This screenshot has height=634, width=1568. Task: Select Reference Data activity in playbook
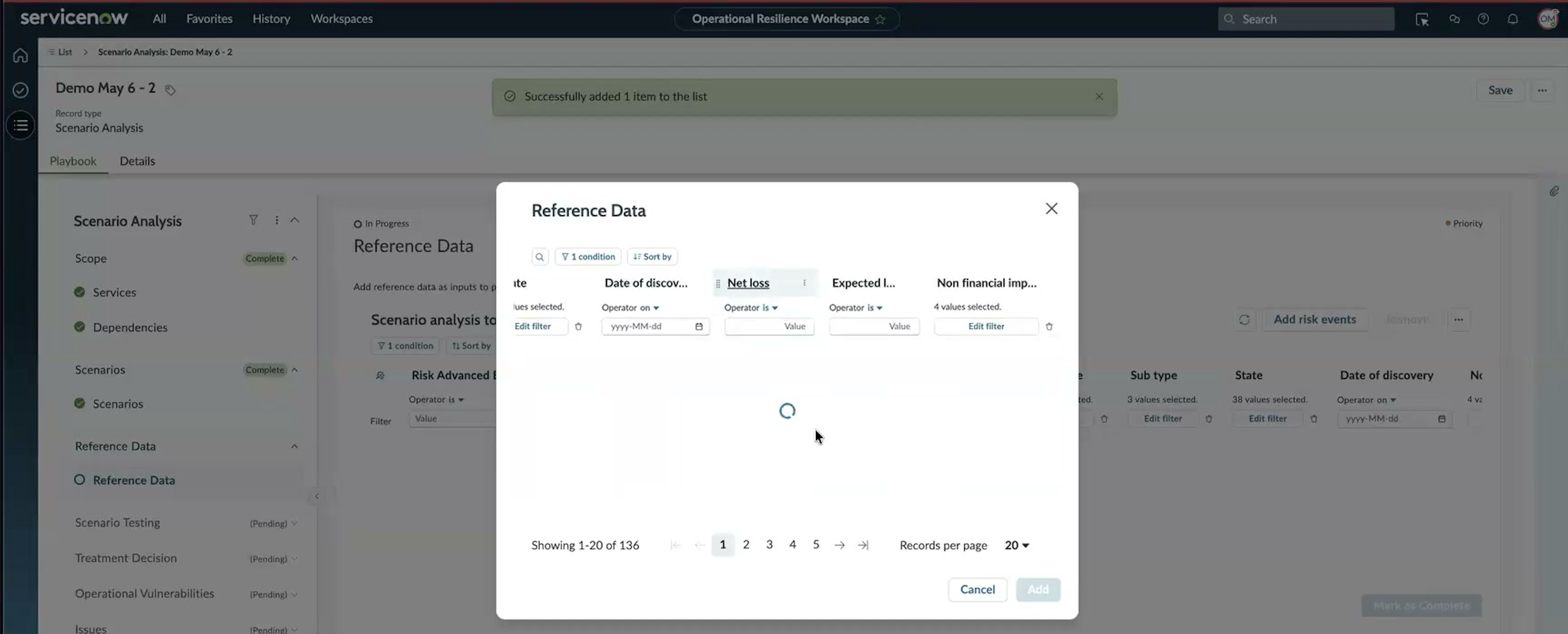point(133,480)
